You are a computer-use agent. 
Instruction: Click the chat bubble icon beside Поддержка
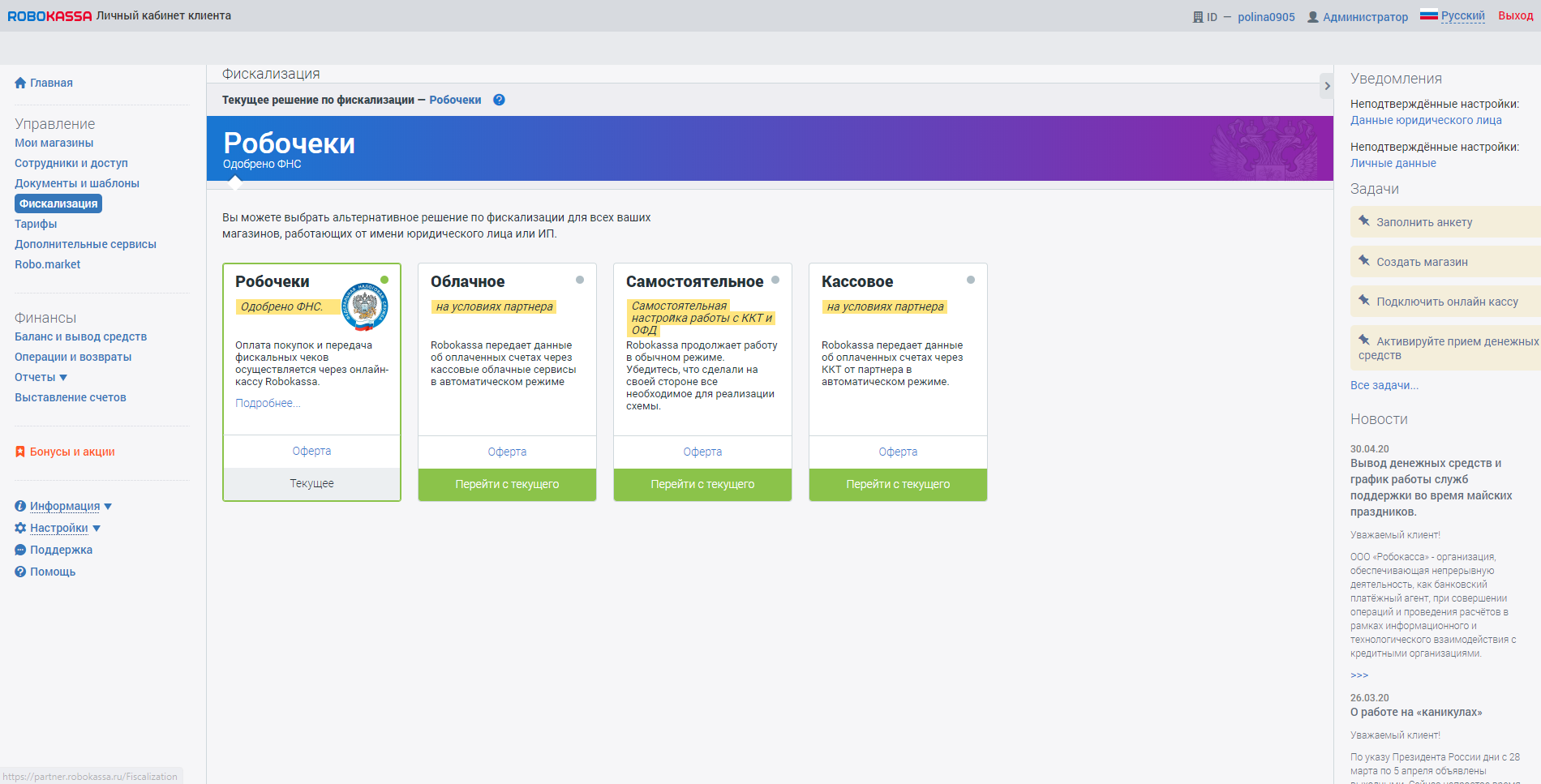click(x=20, y=550)
